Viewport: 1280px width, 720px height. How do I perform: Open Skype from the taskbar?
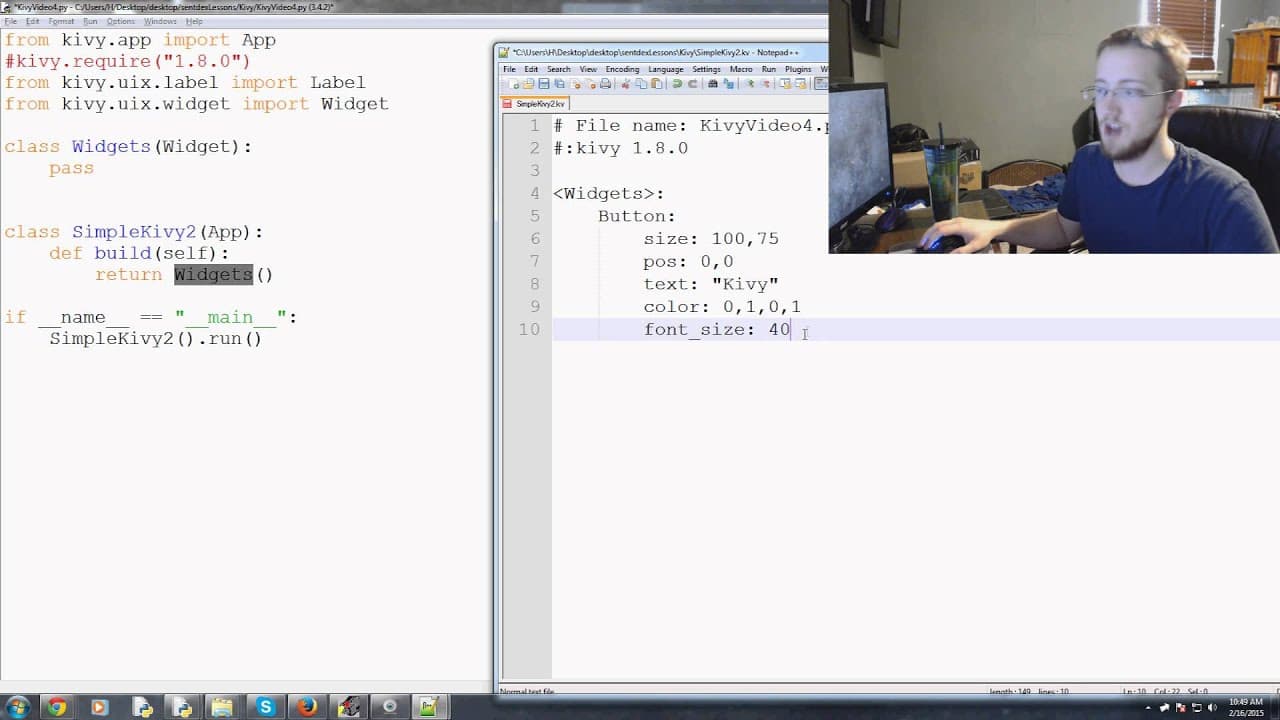tap(265, 707)
